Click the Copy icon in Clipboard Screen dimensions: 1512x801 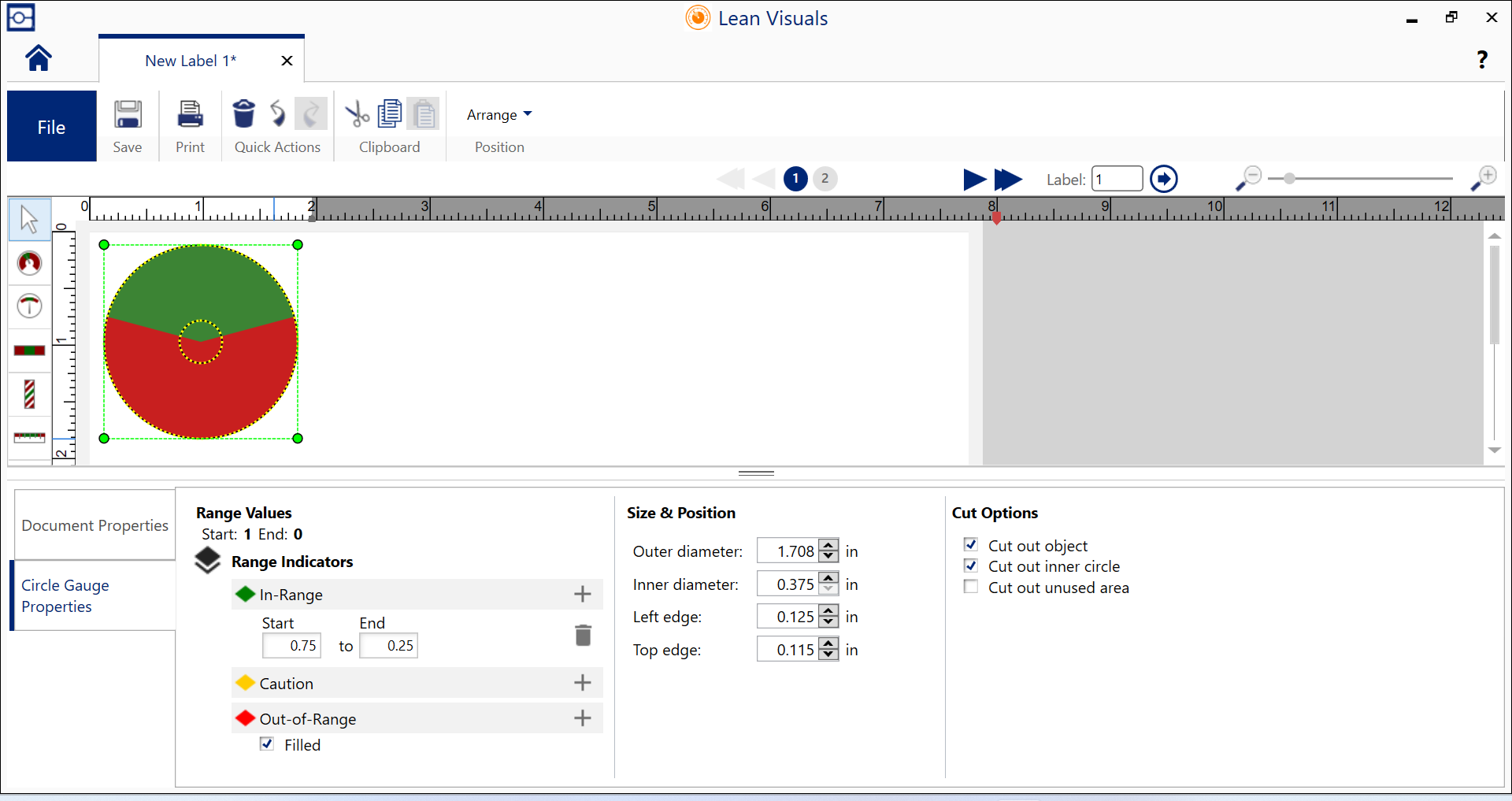coord(390,114)
